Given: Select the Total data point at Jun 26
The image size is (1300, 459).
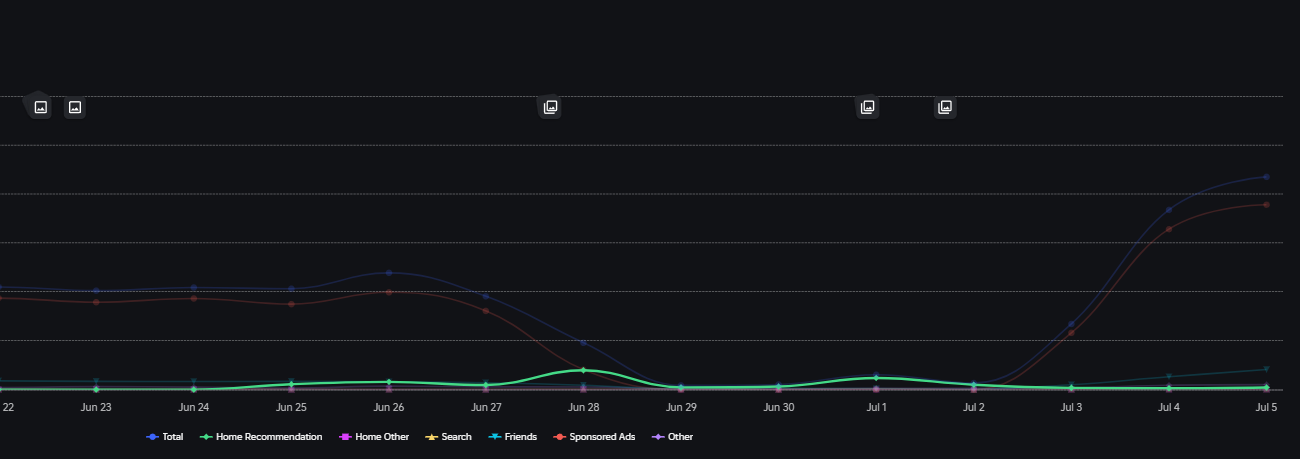Looking at the screenshot, I should coord(389,272).
